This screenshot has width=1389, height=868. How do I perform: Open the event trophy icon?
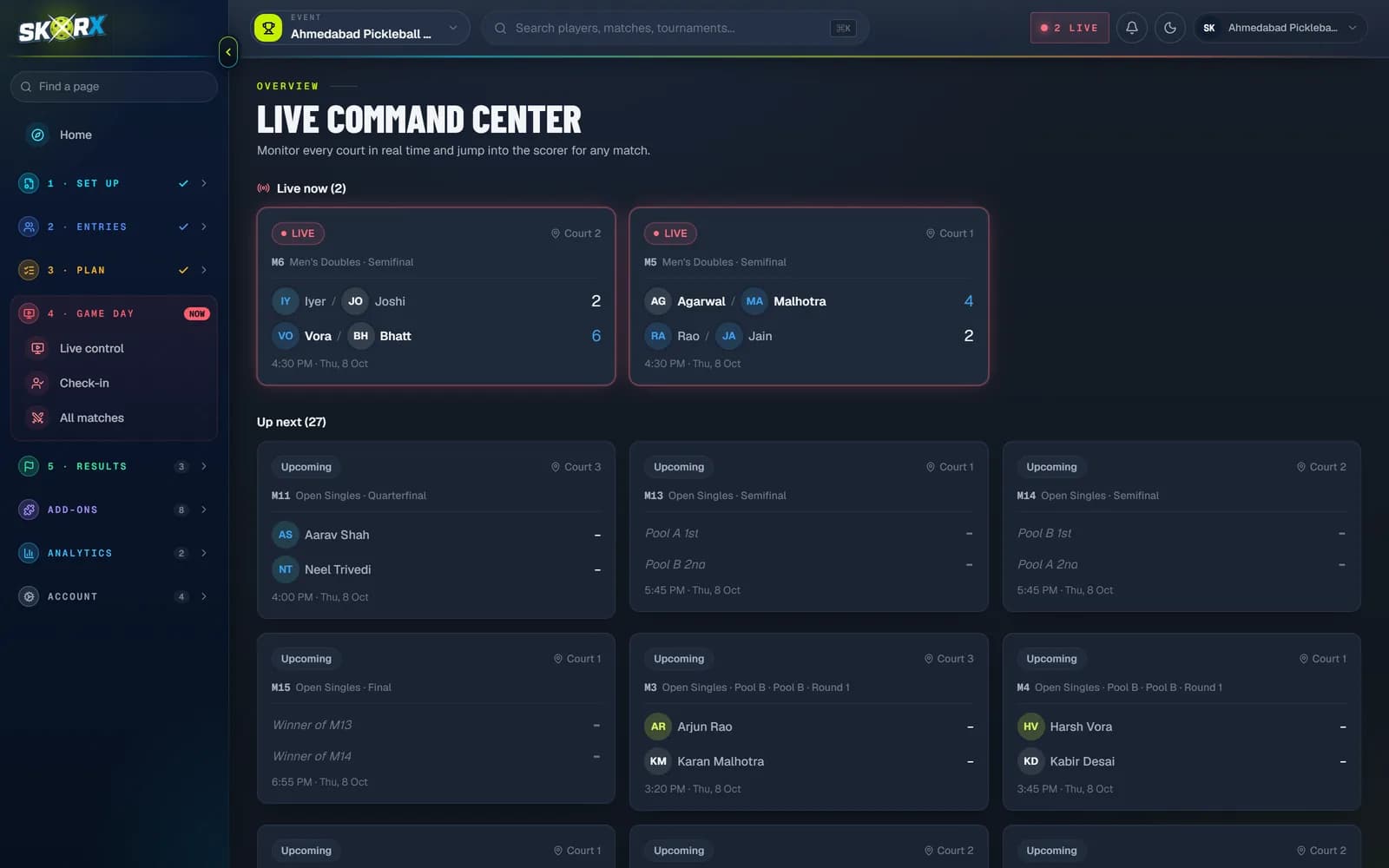(x=268, y=28)
